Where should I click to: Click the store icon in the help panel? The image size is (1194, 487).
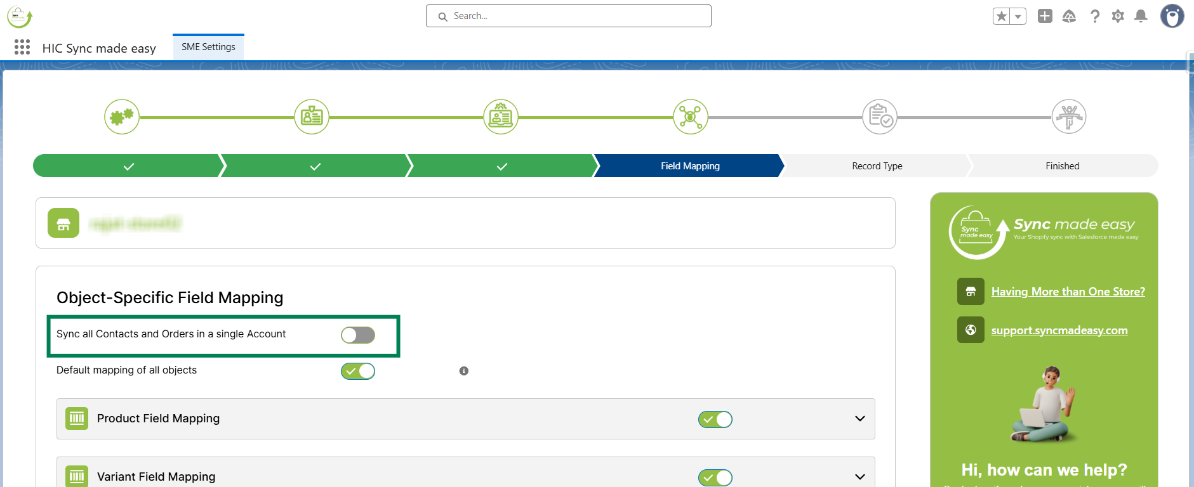point(970,291)
